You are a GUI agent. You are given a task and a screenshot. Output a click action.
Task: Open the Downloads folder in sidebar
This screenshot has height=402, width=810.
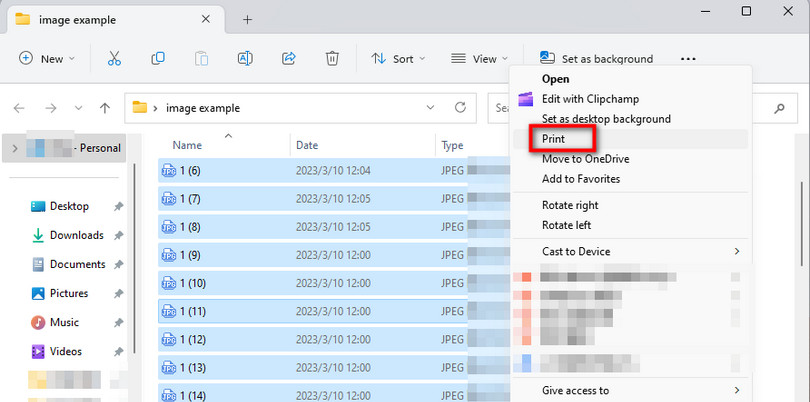click(x=76, y=235)
